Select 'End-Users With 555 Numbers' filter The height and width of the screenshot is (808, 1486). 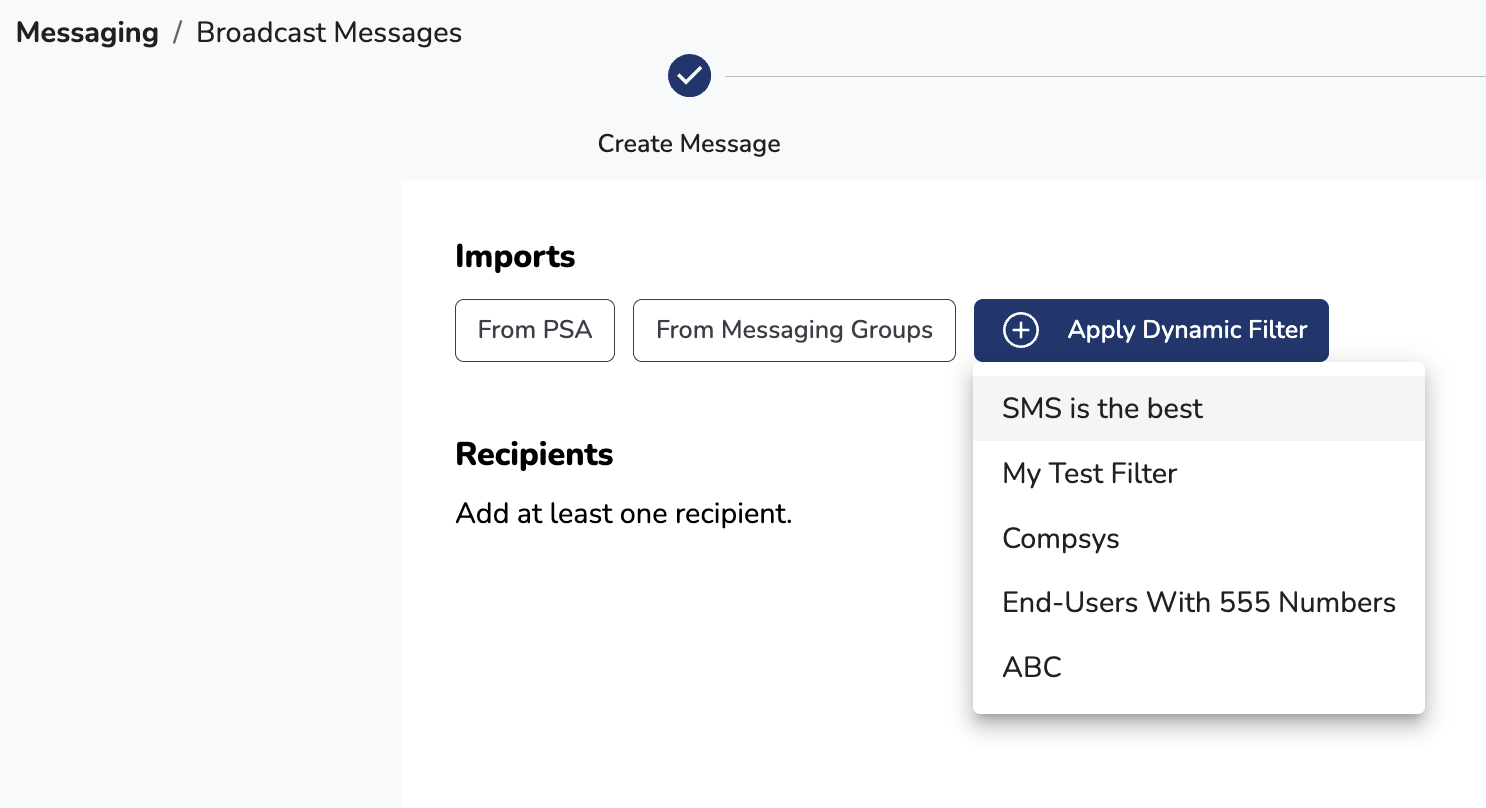(x=1198, y=602)
